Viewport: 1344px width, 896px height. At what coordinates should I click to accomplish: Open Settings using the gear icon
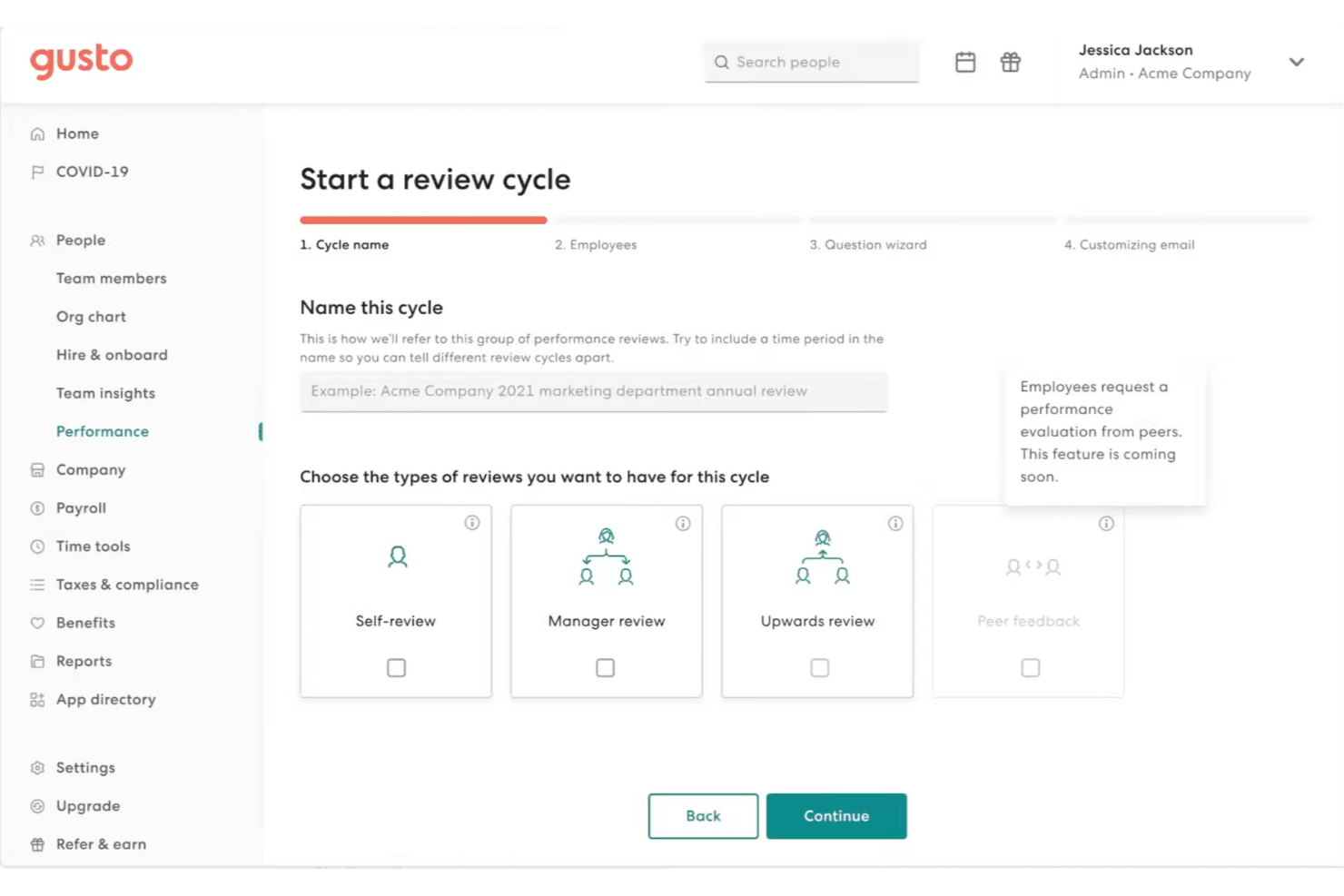pos(36,767)
